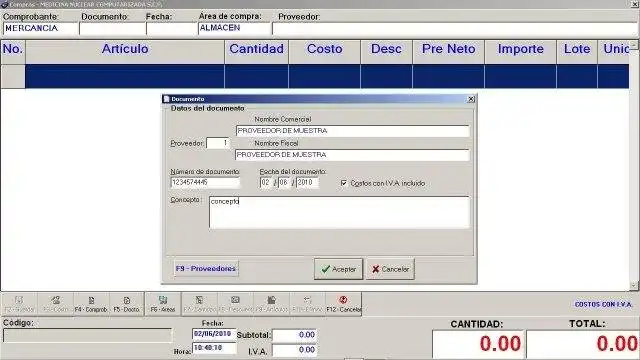The image size is (640, 360).
Task: Click the Proveedor number field in dialog
Action: 218,143
